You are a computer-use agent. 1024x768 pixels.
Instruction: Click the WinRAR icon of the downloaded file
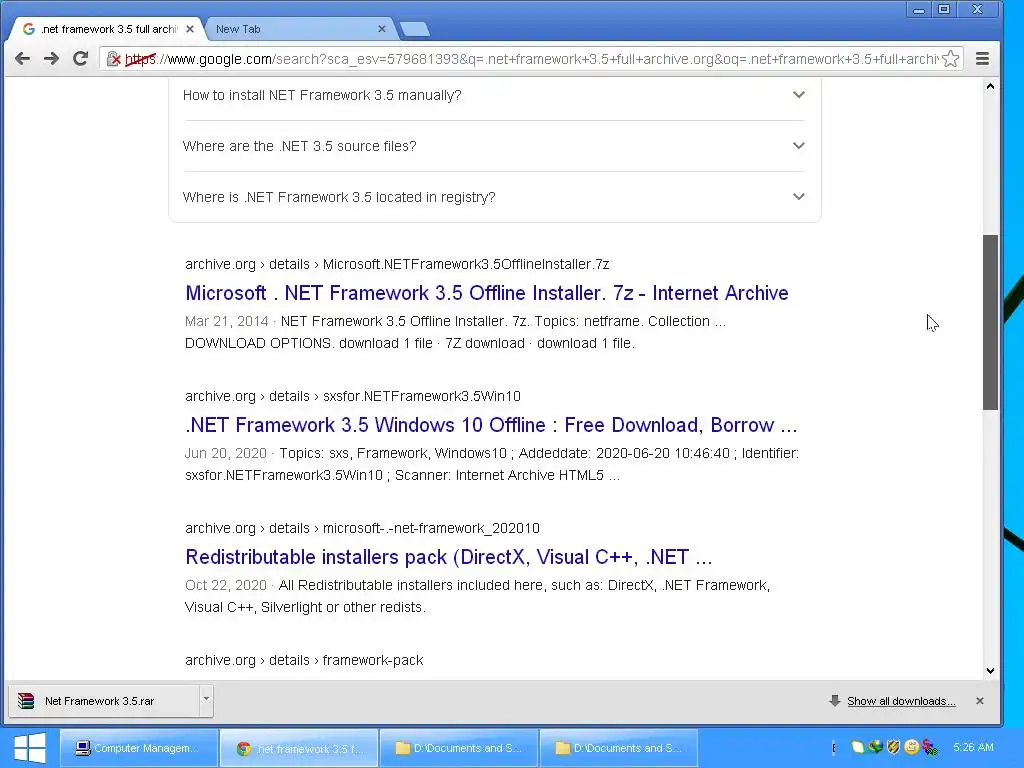26,701
